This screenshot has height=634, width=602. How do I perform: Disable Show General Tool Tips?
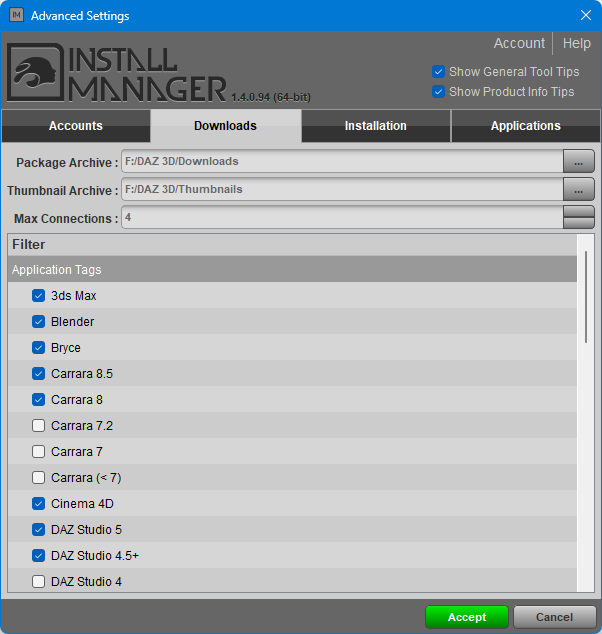point(438,72)
